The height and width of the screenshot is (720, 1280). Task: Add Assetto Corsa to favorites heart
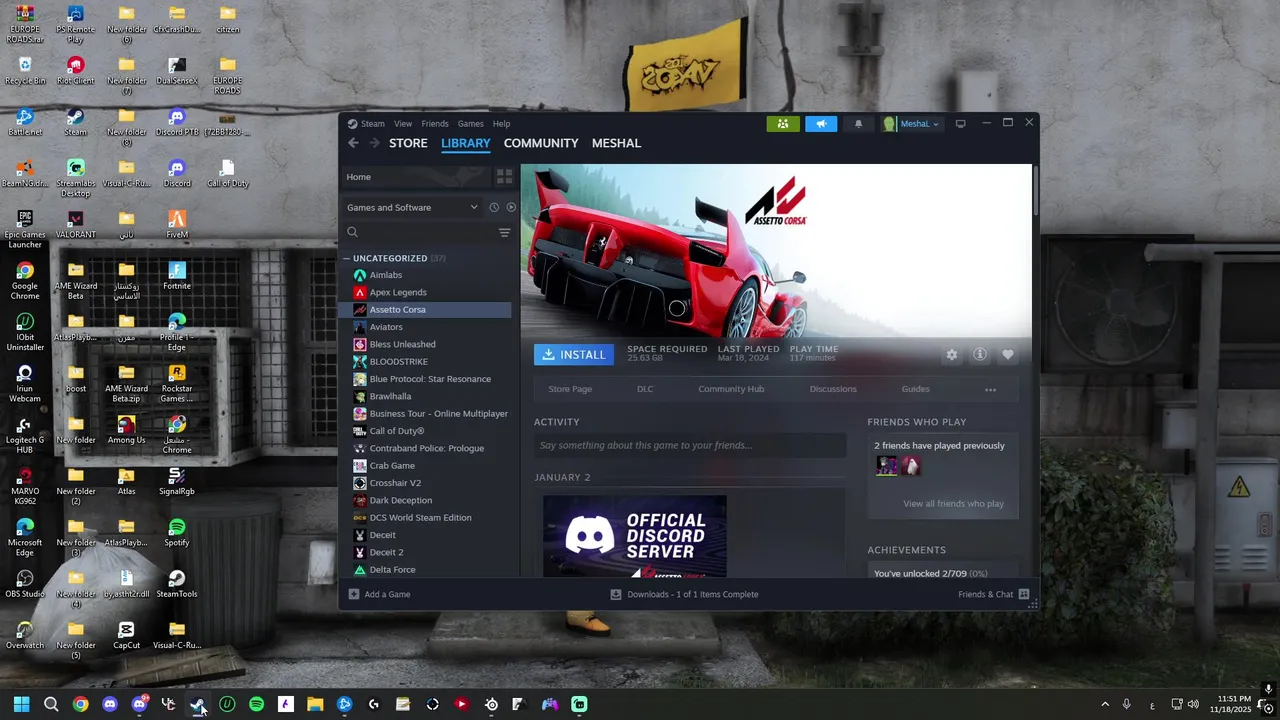click(1008, 355)
